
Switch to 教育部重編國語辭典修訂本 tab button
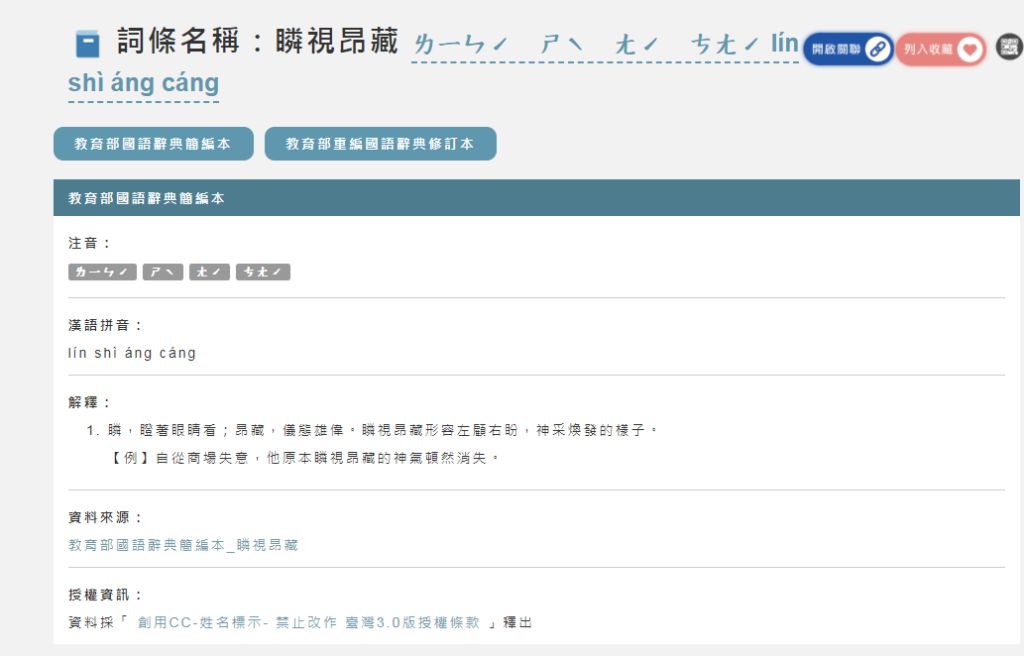(x=380, y=144)
